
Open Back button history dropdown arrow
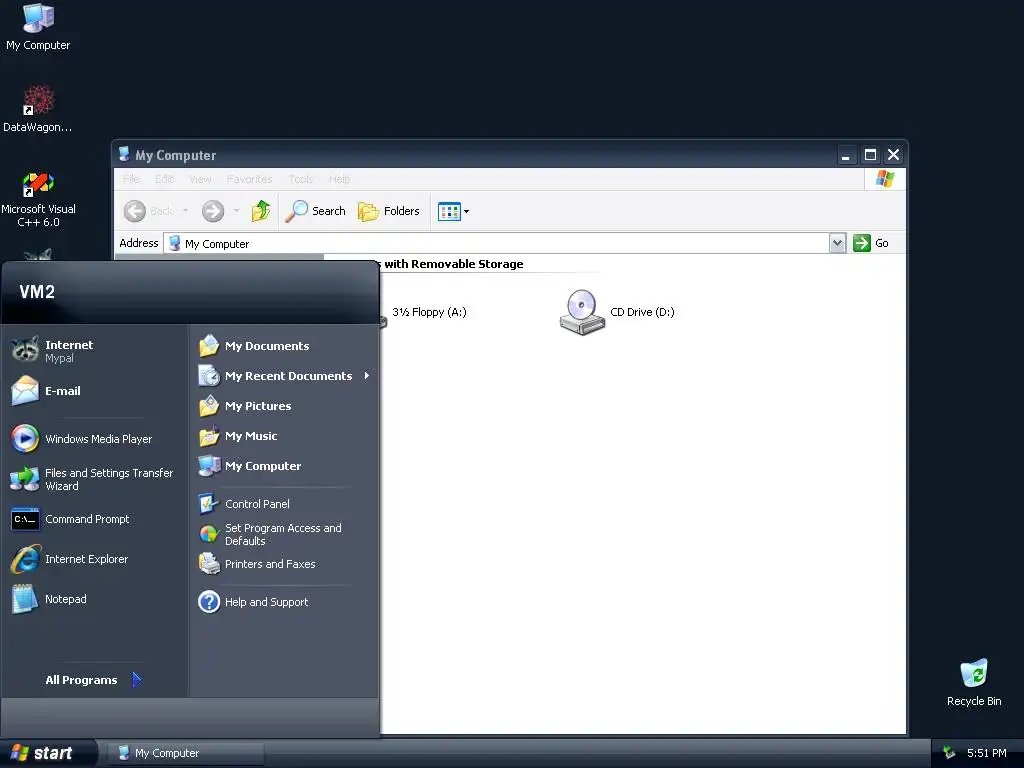(x=185, y=211)
